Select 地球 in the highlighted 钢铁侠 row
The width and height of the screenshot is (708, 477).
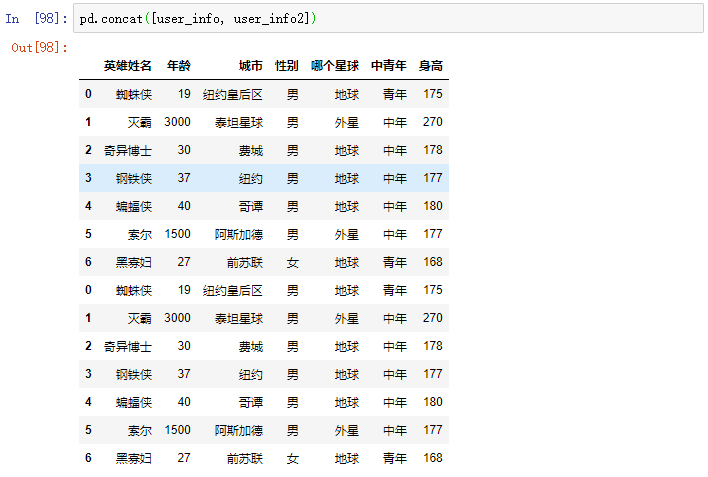(347, 178)
